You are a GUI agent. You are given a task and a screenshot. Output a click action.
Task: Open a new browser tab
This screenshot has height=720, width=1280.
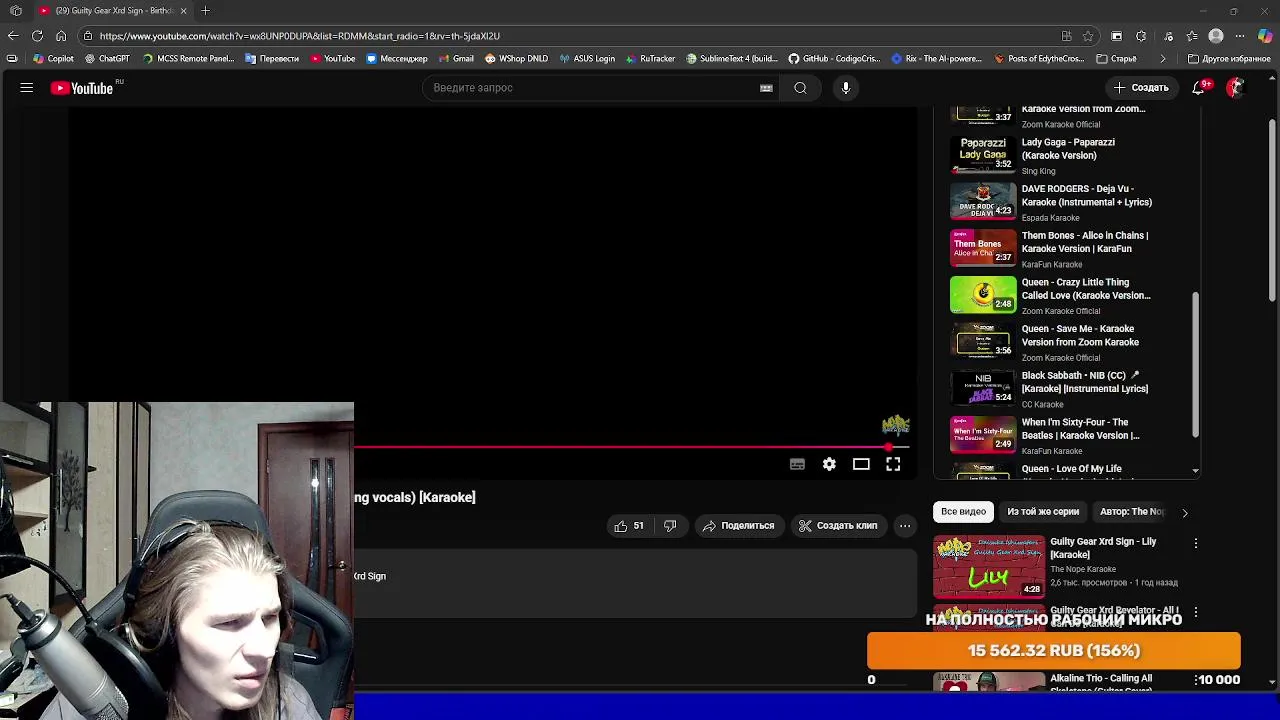point(205,11)
